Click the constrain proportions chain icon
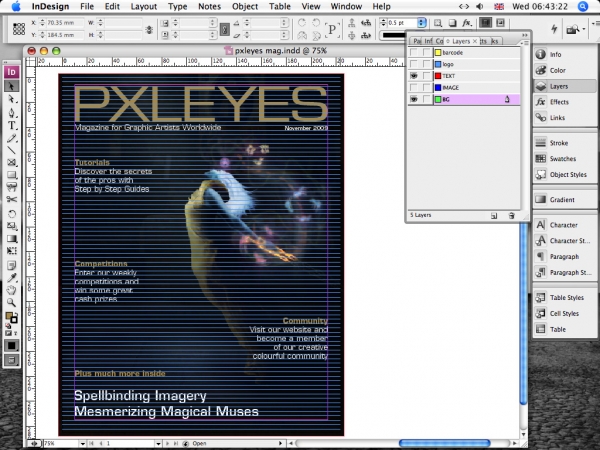Image resolution: width=600 pixels, height=450 pixels. coord(225,29)
